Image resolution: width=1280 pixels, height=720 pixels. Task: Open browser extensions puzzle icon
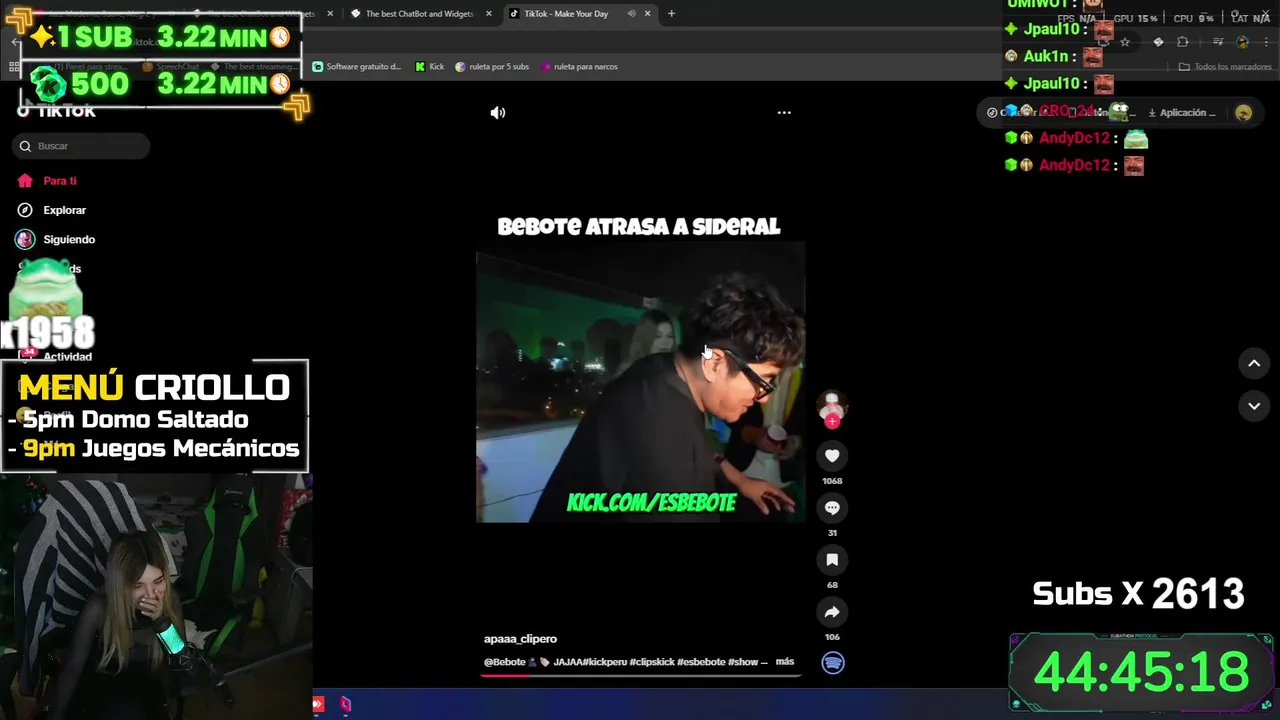tap(1183, 42)
